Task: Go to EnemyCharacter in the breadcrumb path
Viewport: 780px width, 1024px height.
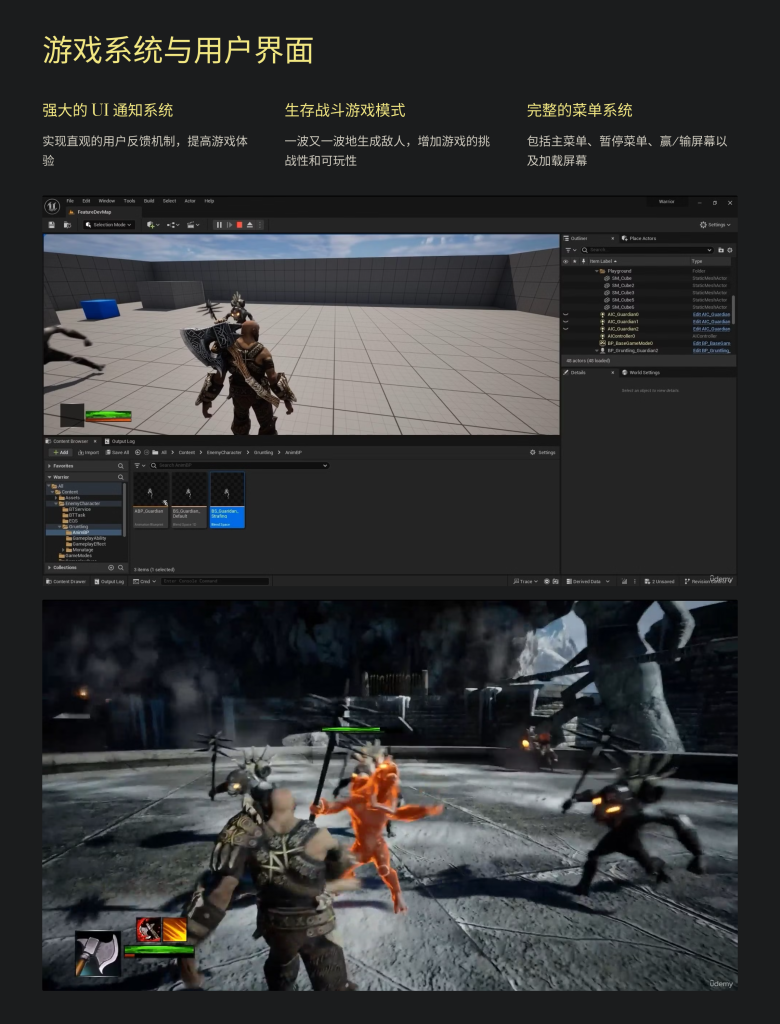Action: click(x=224, y=453)
